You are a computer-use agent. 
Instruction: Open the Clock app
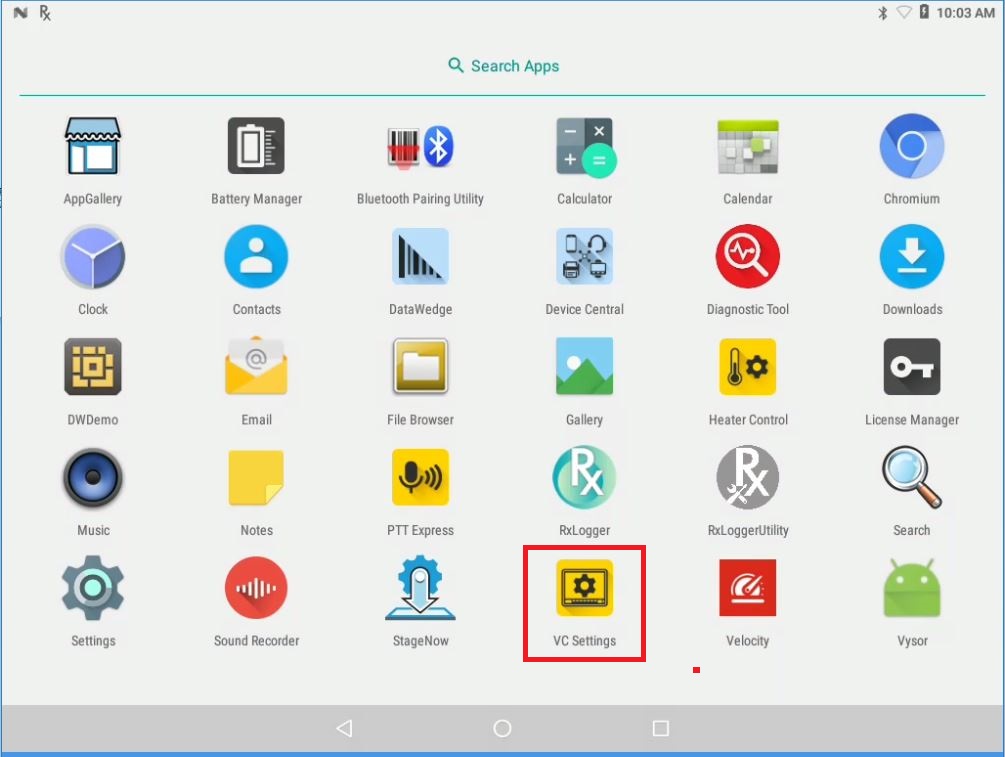tap(93, 256)
